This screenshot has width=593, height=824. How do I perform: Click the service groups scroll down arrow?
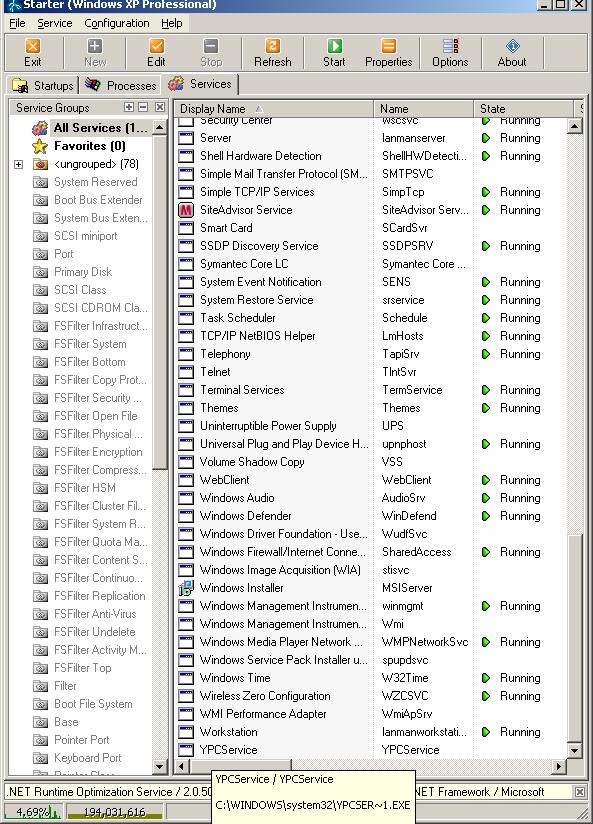tap(159, 766)
